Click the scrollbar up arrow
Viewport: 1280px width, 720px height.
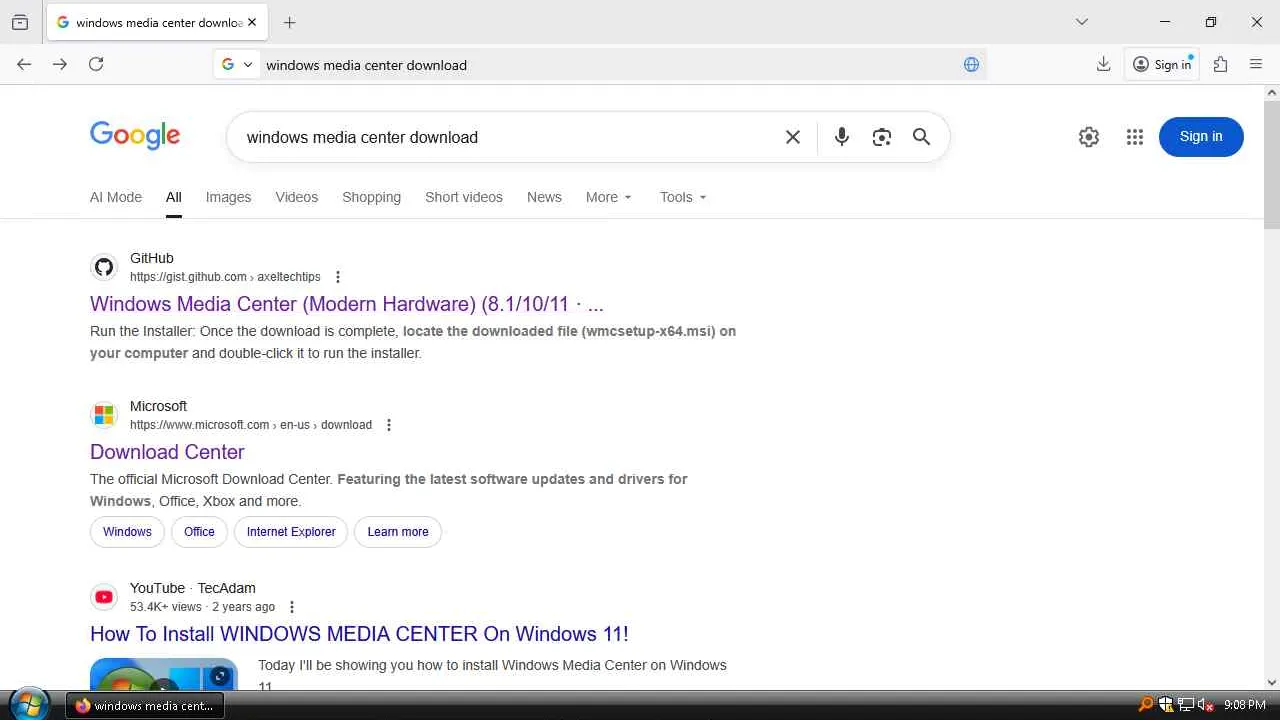[x=1272, y=93]
